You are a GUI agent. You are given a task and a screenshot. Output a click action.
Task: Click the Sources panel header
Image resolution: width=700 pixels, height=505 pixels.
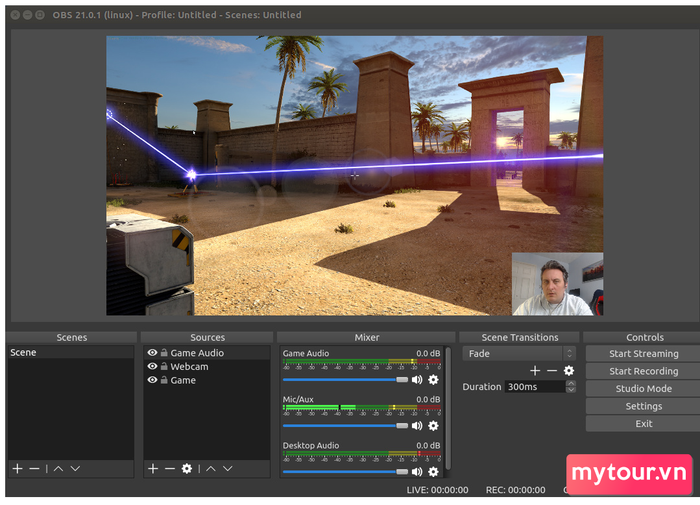click(207, 338)
